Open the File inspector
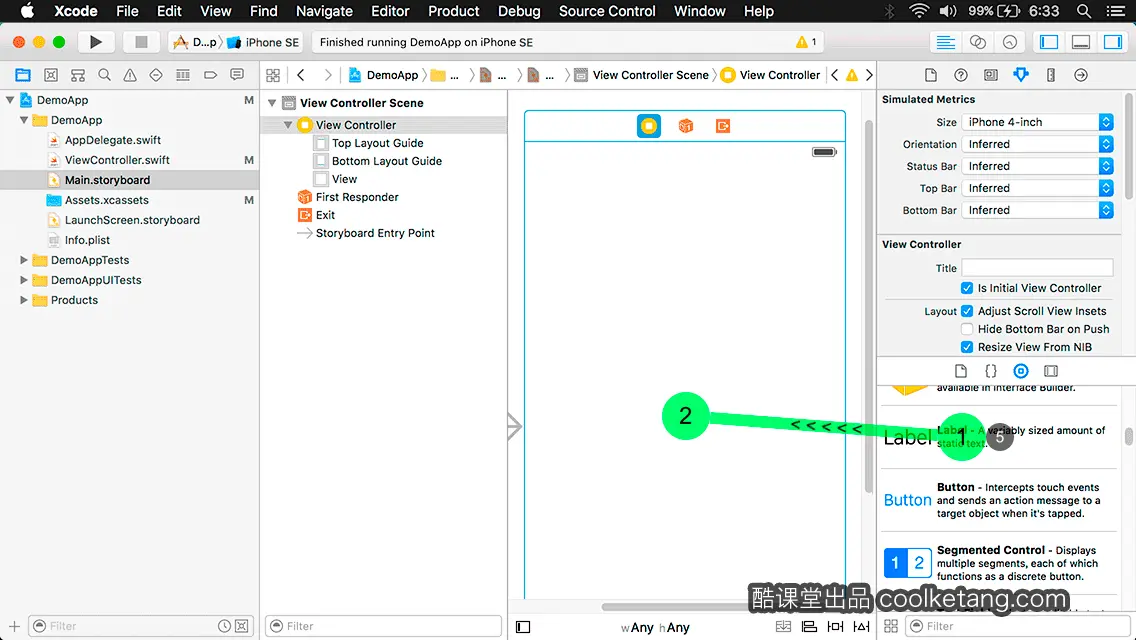This screenshot has width=1136, height=640. coord(931,75)
